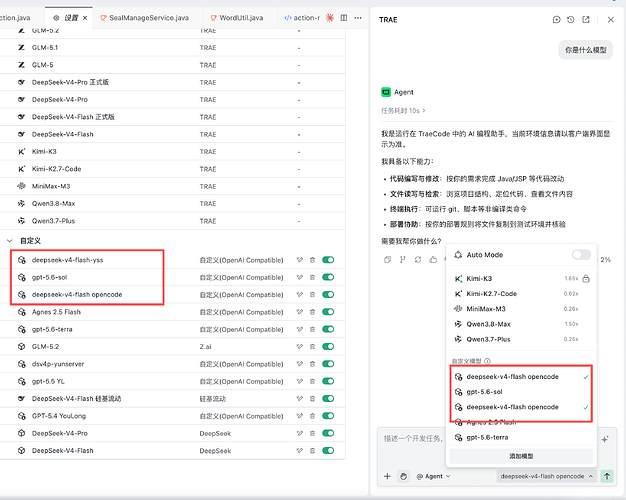Disable the gpt-5.6-sol model toggle in settings
Screen dimensions: 626x500
tap(328, 277)
